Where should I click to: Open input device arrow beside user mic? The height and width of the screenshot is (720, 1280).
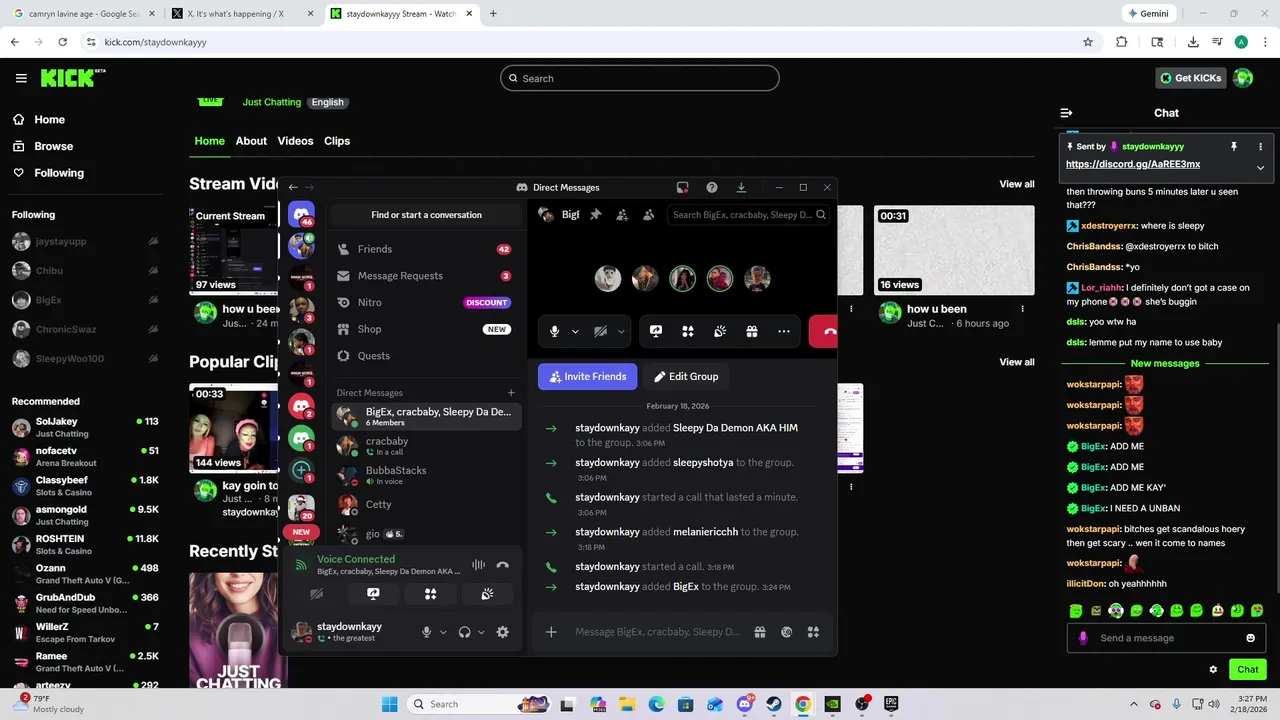coord(443,632)
